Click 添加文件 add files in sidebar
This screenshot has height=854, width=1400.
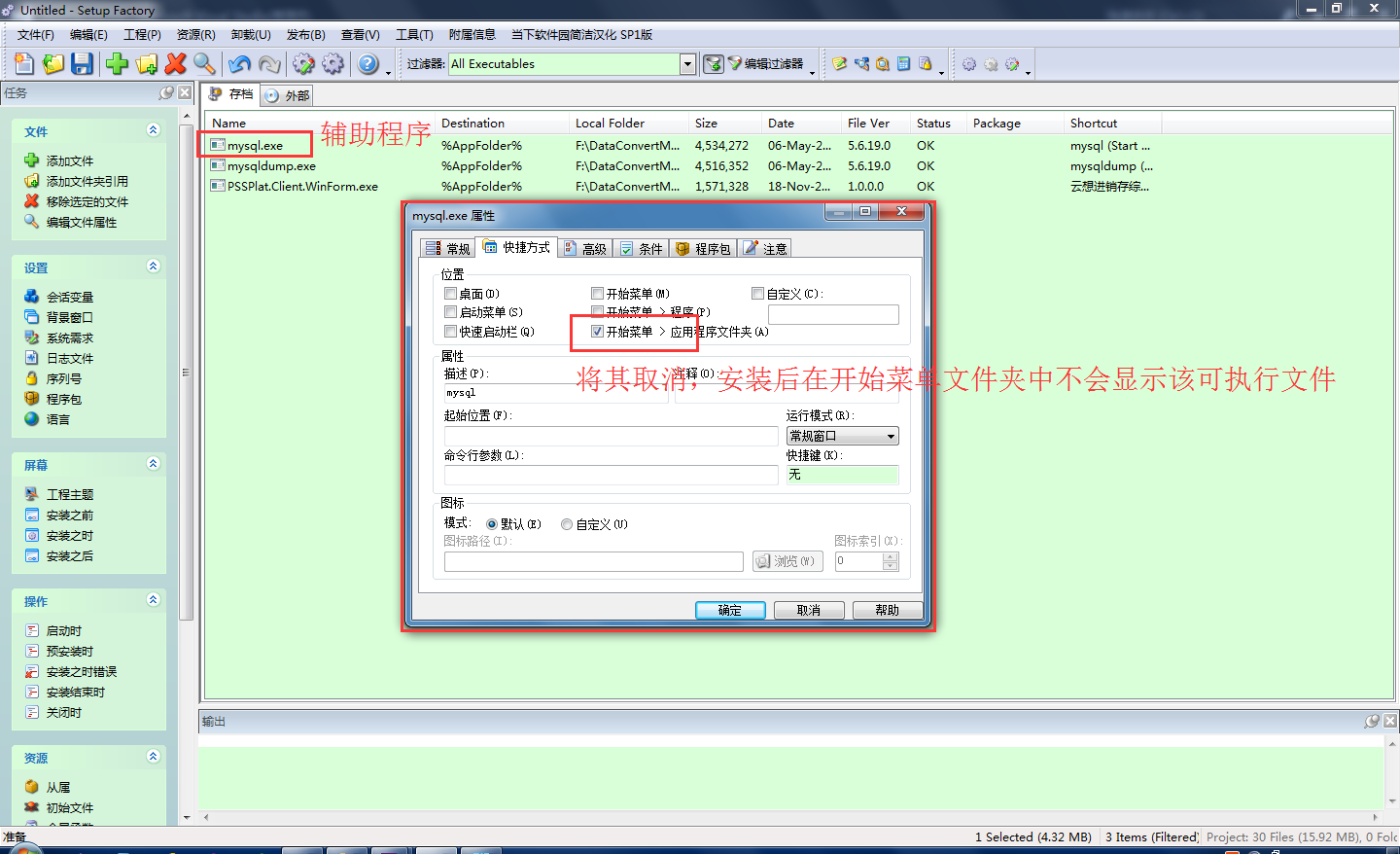tap(59, 160)
